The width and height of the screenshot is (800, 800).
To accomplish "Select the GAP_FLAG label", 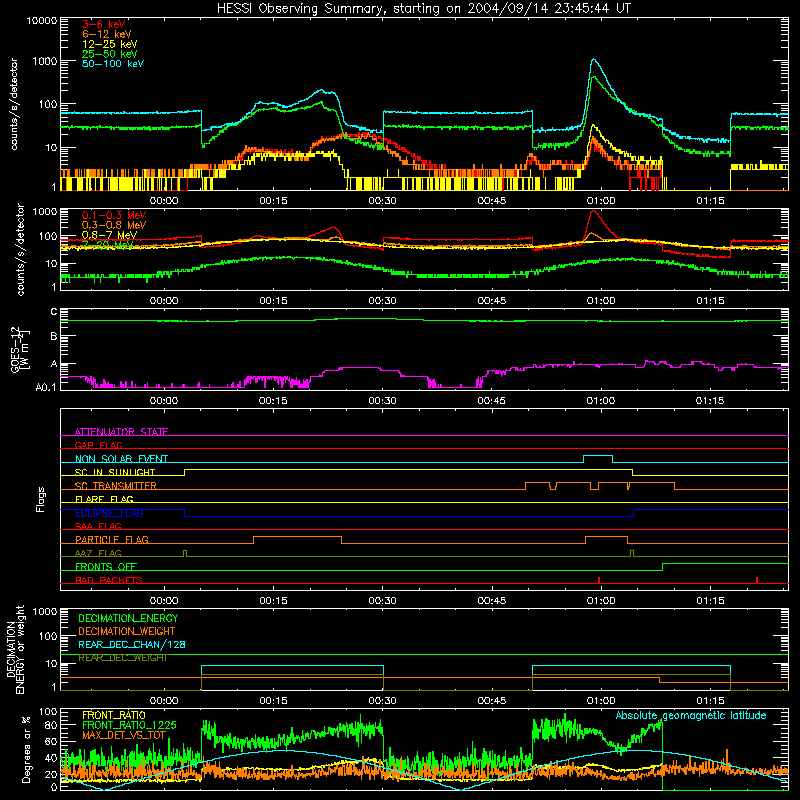I will coord(98,445).
